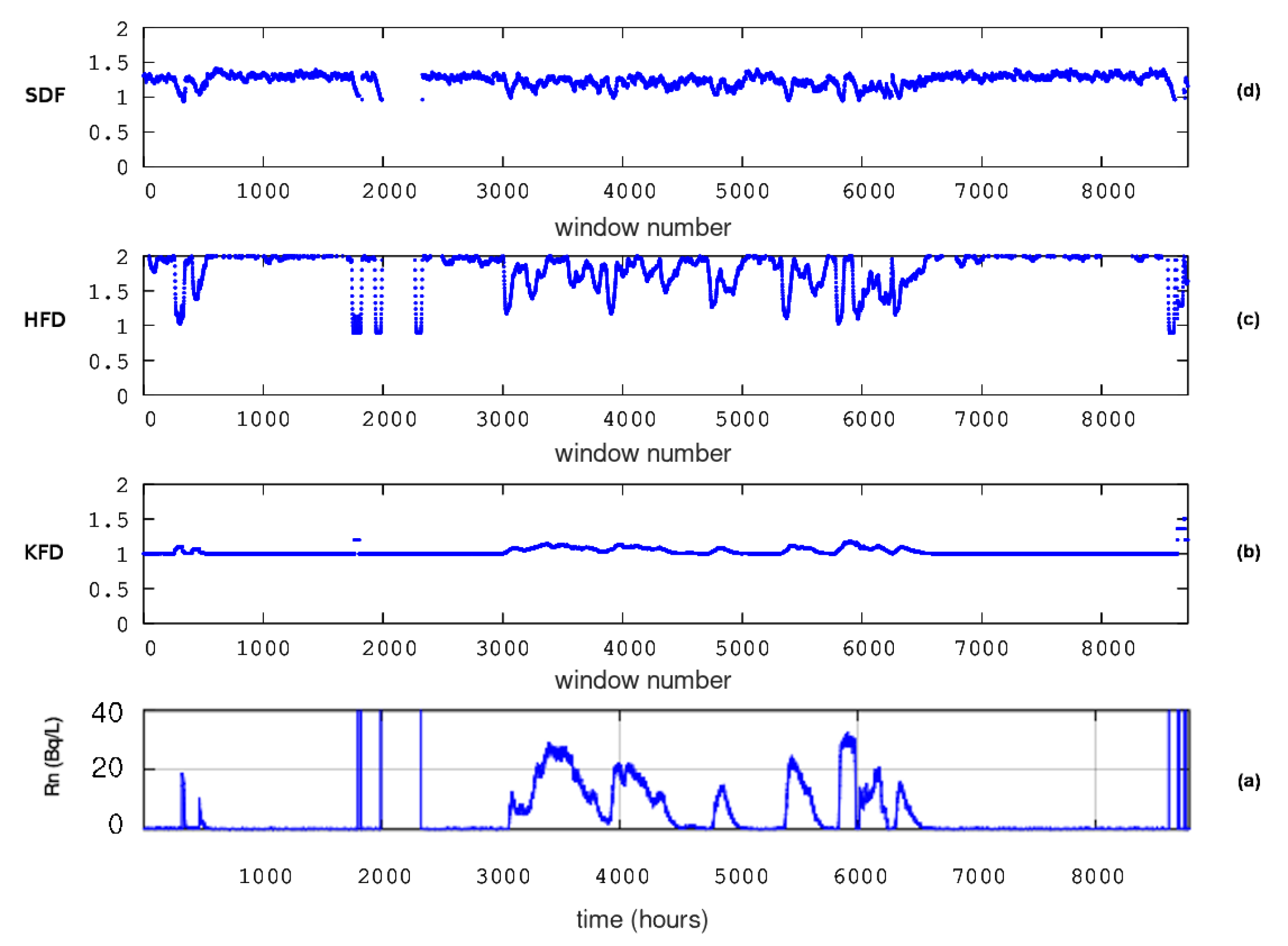This screenshot has height=946, width=1288.
Task: Click window number title below KFD plot
Action: click(642, 680)
